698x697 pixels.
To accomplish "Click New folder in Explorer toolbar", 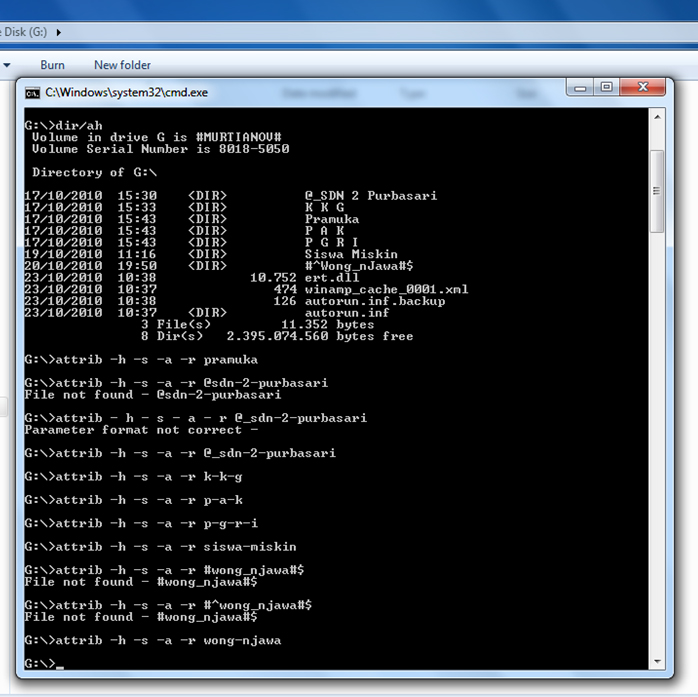I will tap(122, 65).
